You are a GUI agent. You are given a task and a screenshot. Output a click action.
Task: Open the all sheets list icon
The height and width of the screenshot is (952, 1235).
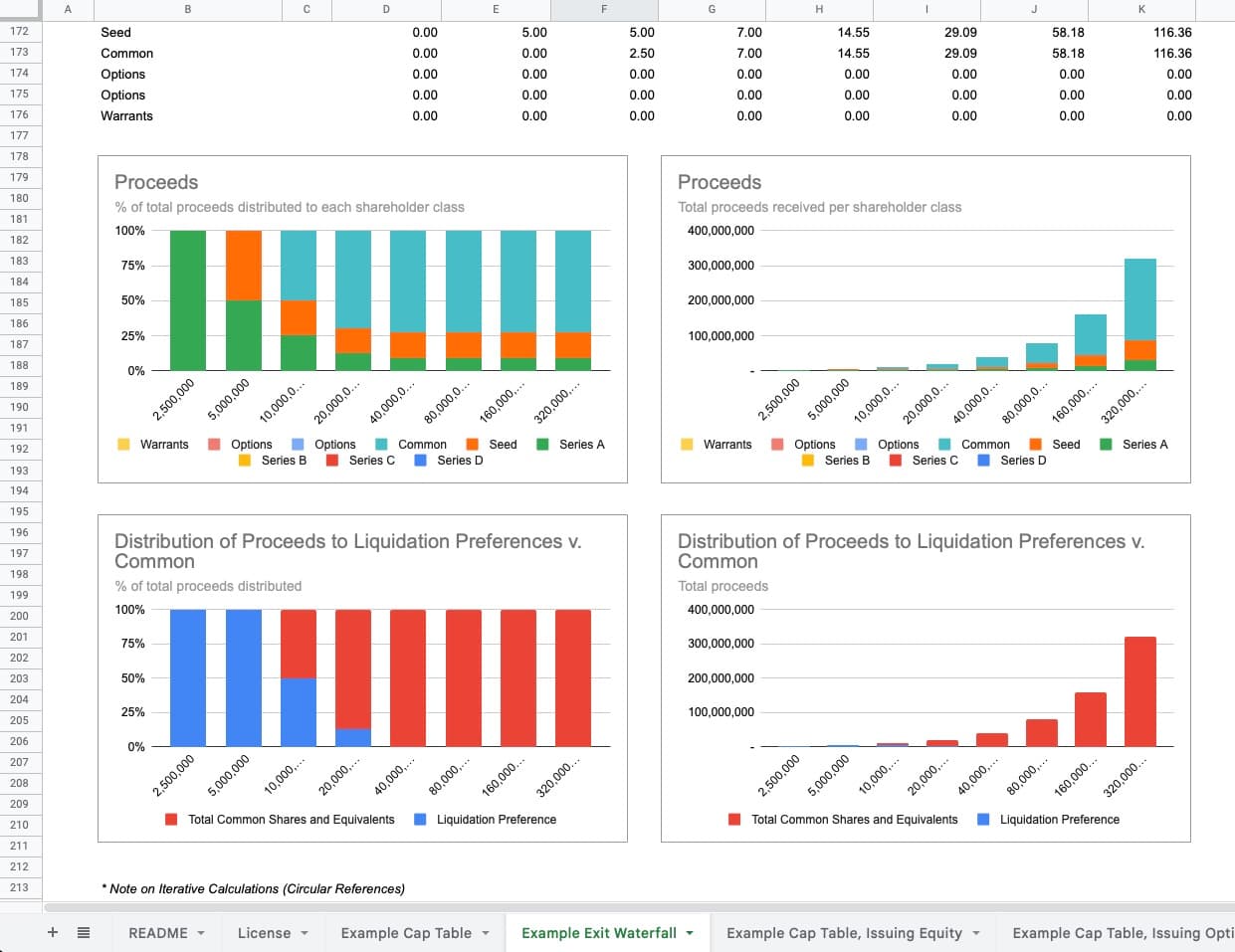(84, 933)
